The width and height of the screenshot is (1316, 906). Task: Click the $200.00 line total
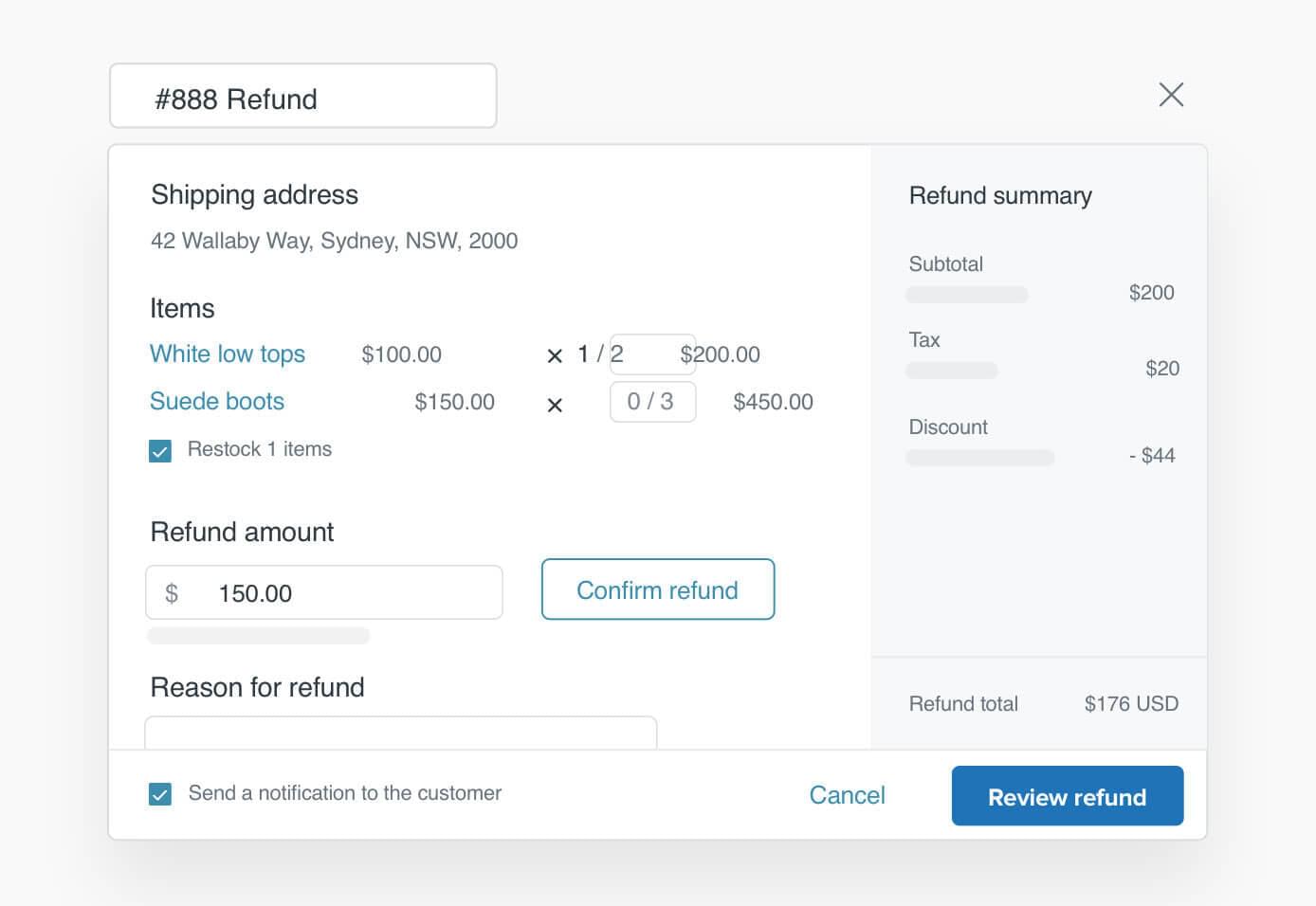(721, 354)
